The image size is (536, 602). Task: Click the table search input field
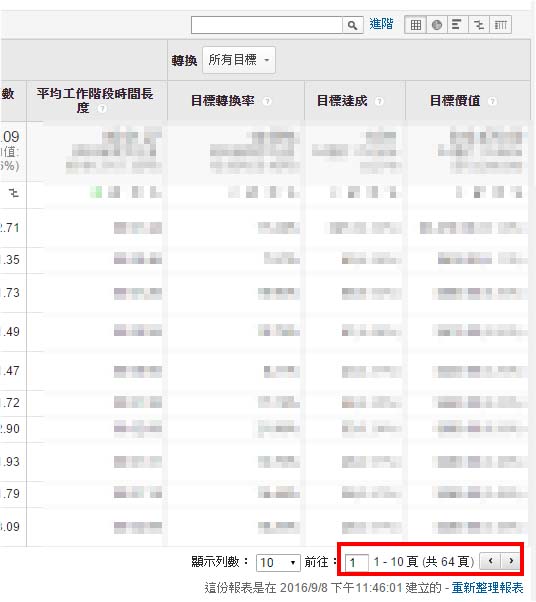(267, 25)
